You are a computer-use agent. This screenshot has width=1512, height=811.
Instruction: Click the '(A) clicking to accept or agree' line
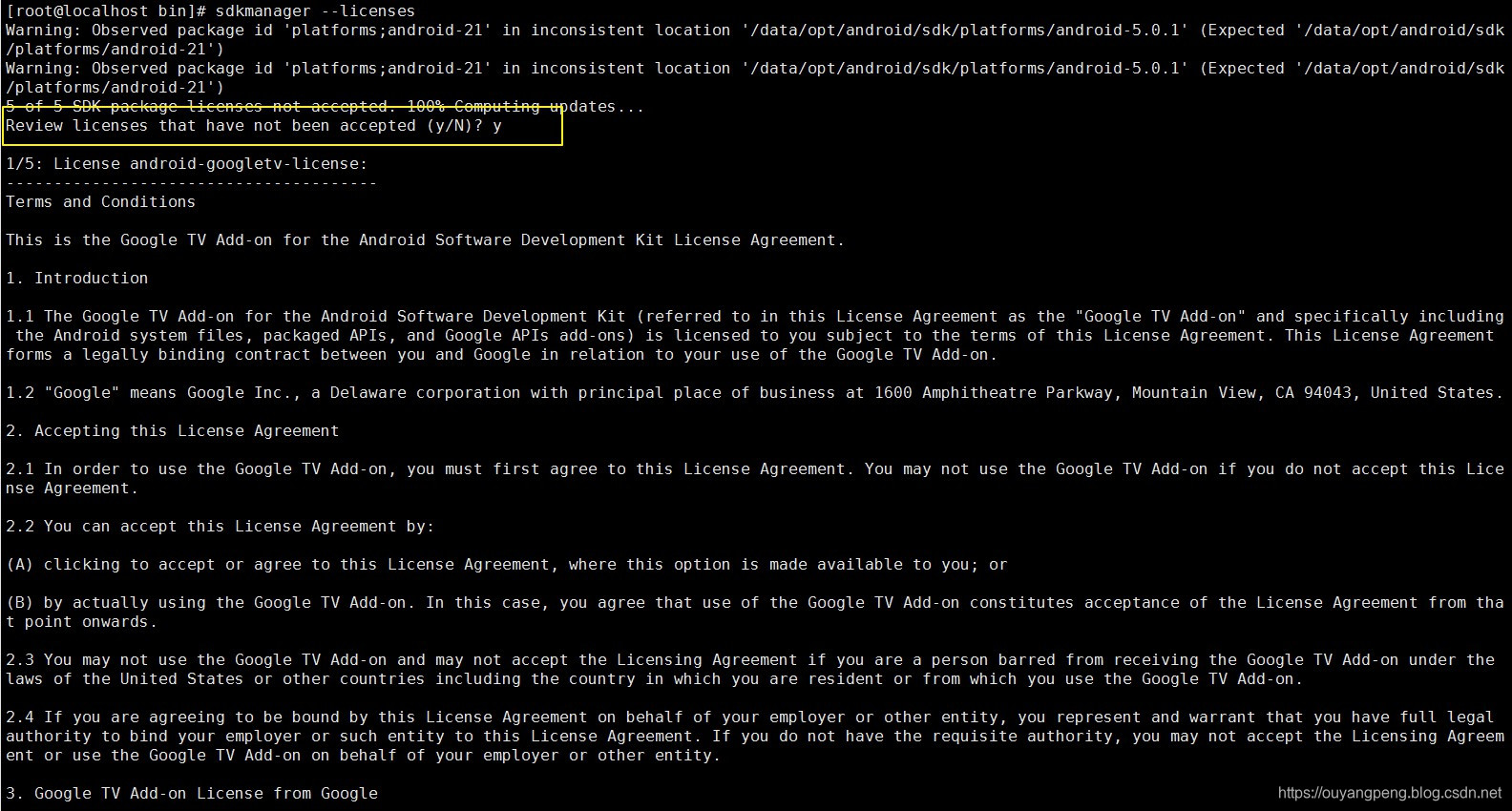pos(507,565)
